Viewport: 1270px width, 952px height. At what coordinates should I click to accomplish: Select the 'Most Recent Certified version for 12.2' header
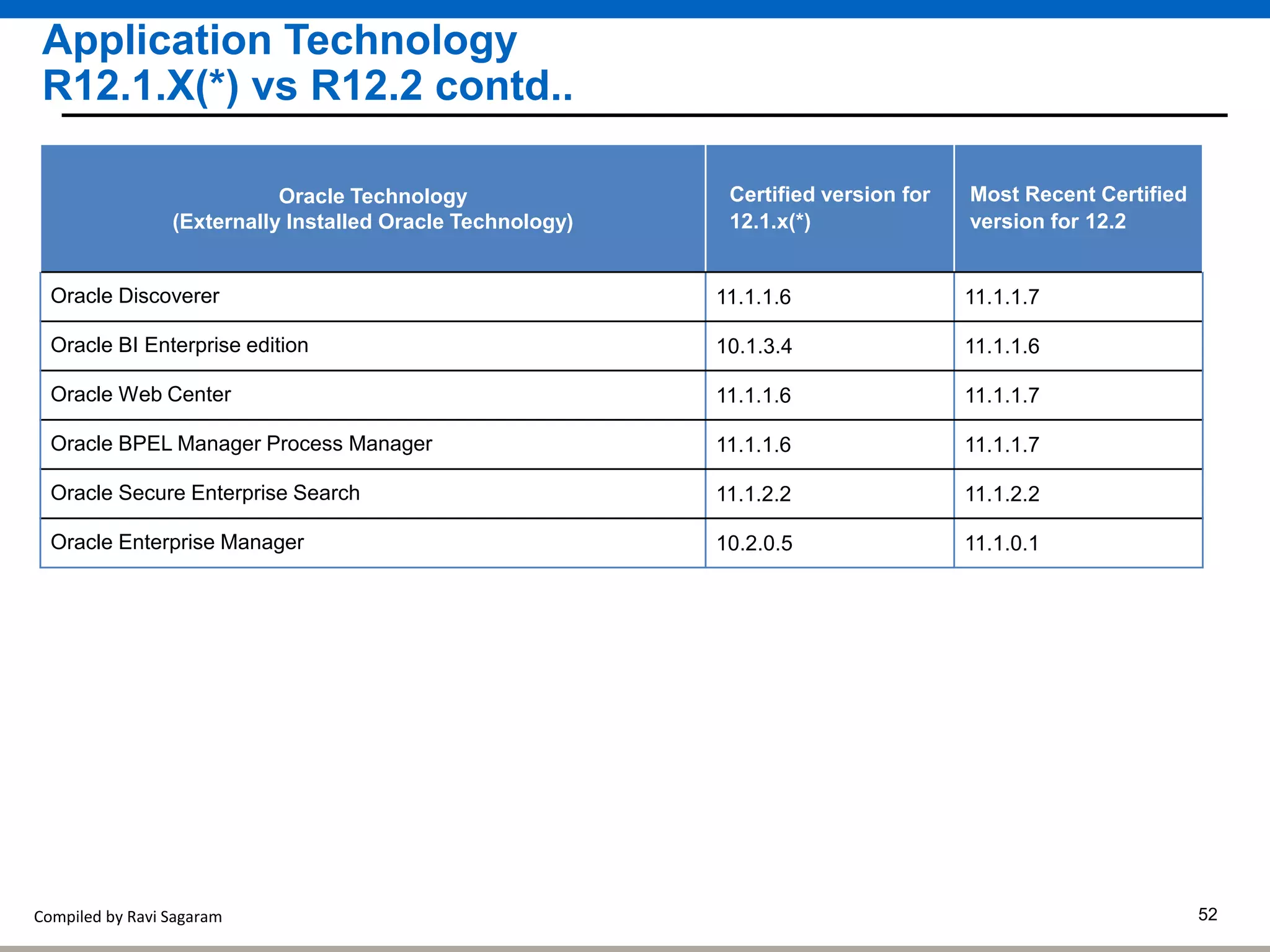coord(1078,208)
